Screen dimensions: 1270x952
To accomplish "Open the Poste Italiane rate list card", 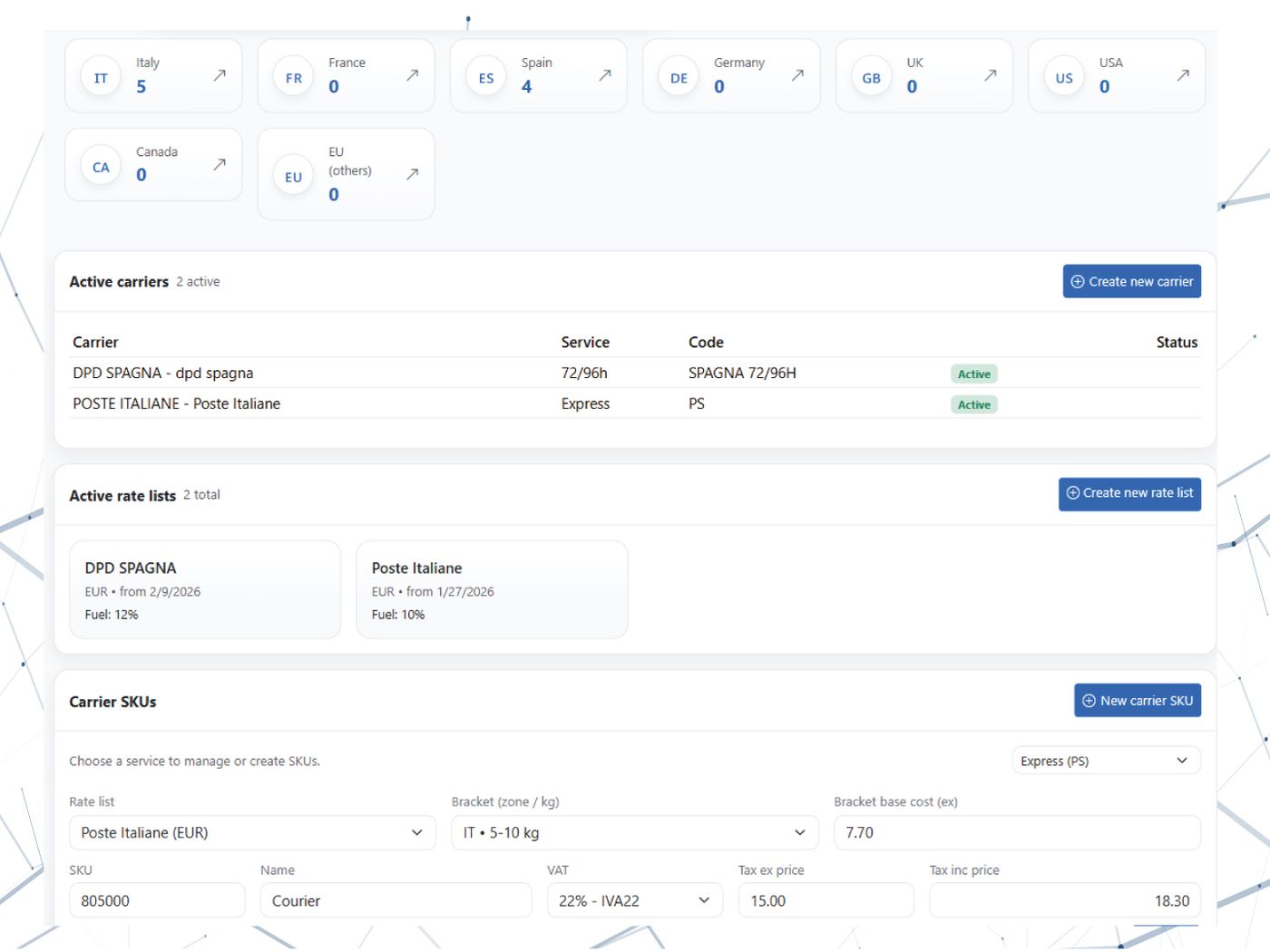I will coord(492,589).
